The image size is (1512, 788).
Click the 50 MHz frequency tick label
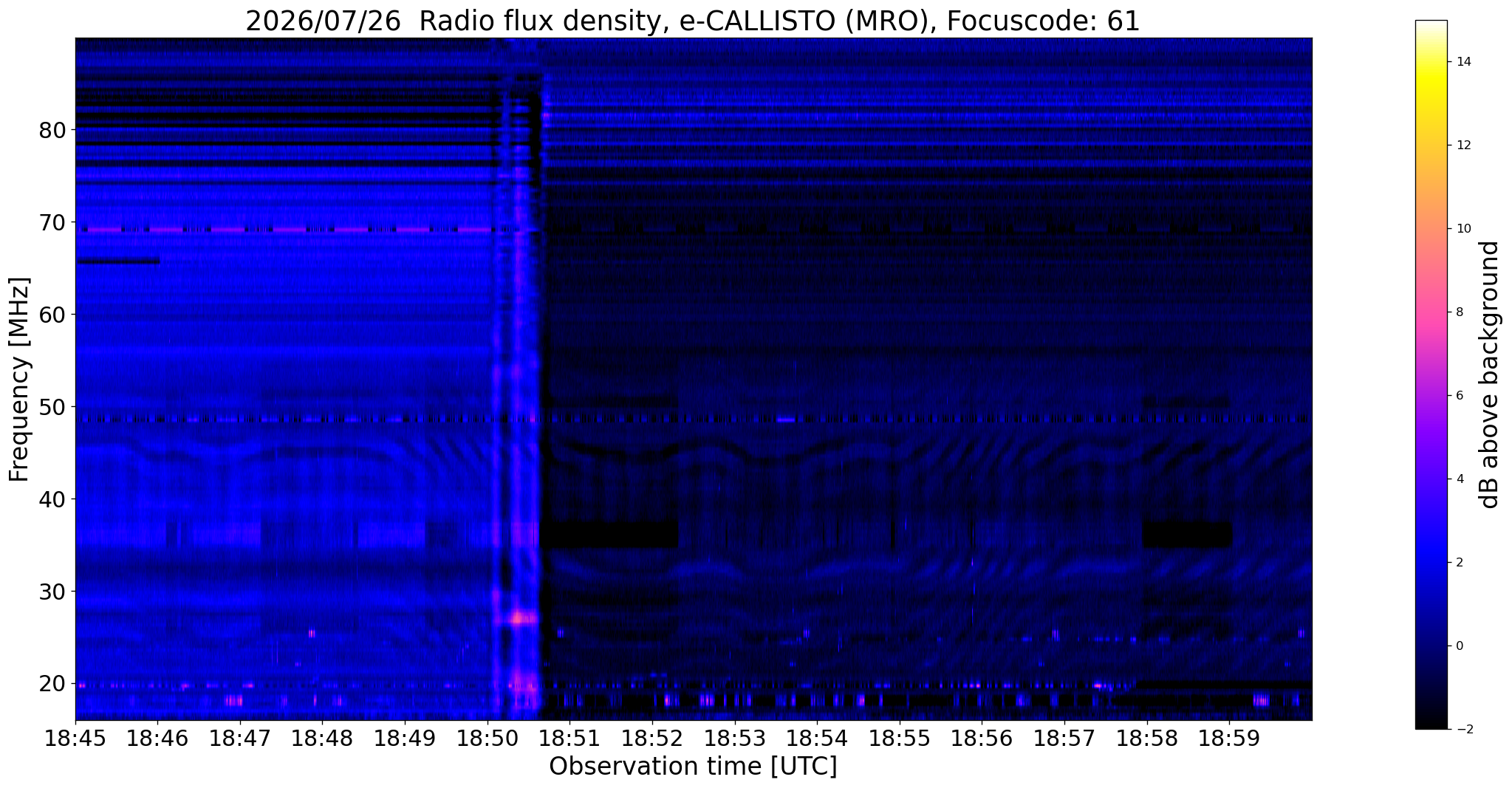(x=52, y=407)
